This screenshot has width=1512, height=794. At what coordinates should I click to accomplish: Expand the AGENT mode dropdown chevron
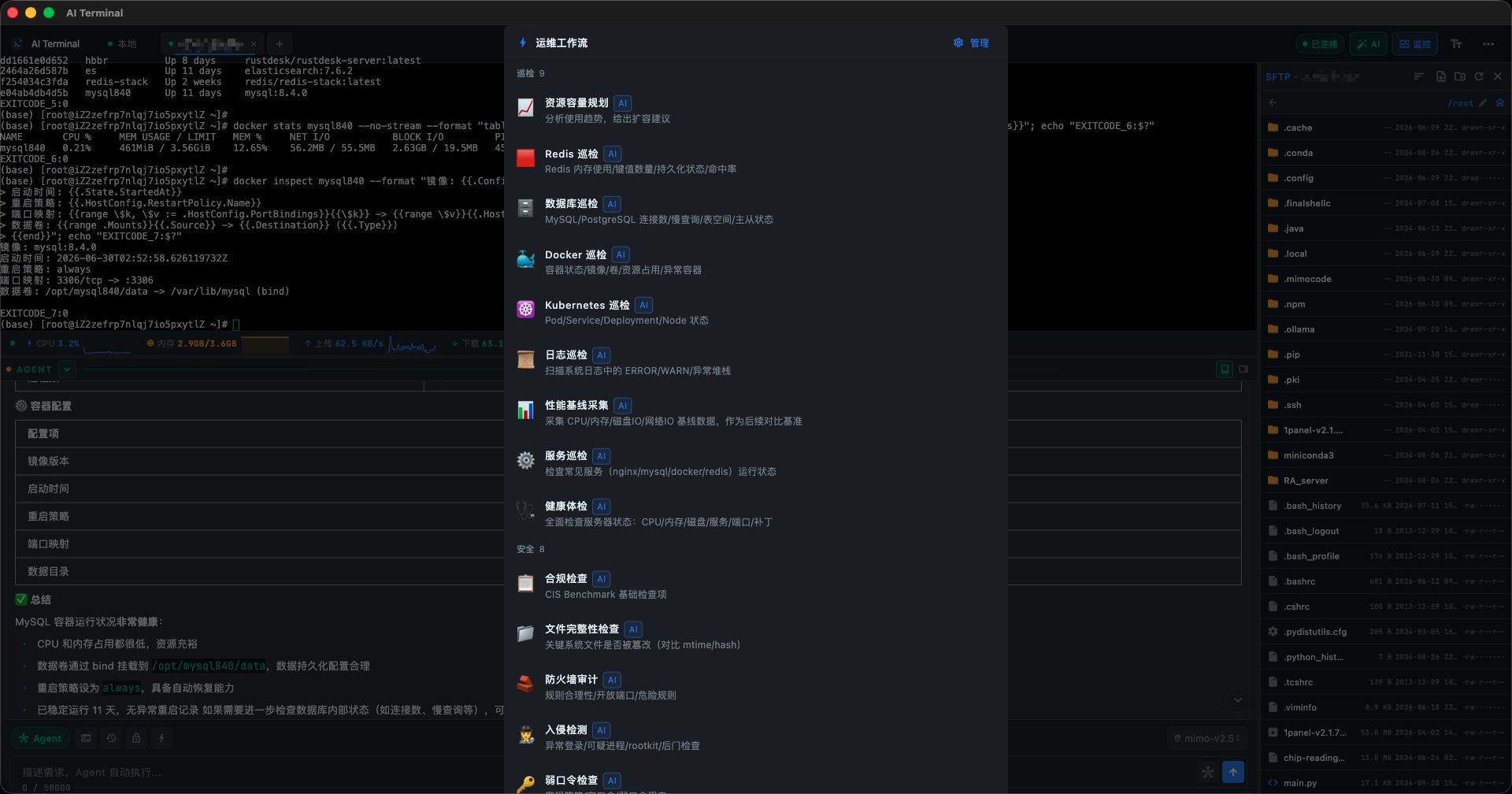click(67, 369)
